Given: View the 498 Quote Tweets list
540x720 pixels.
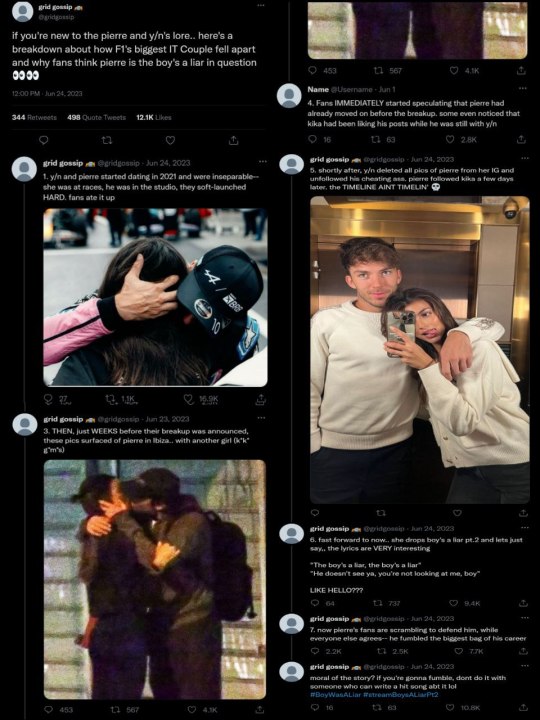Looking at the screenshot, I should coord(96,118).
